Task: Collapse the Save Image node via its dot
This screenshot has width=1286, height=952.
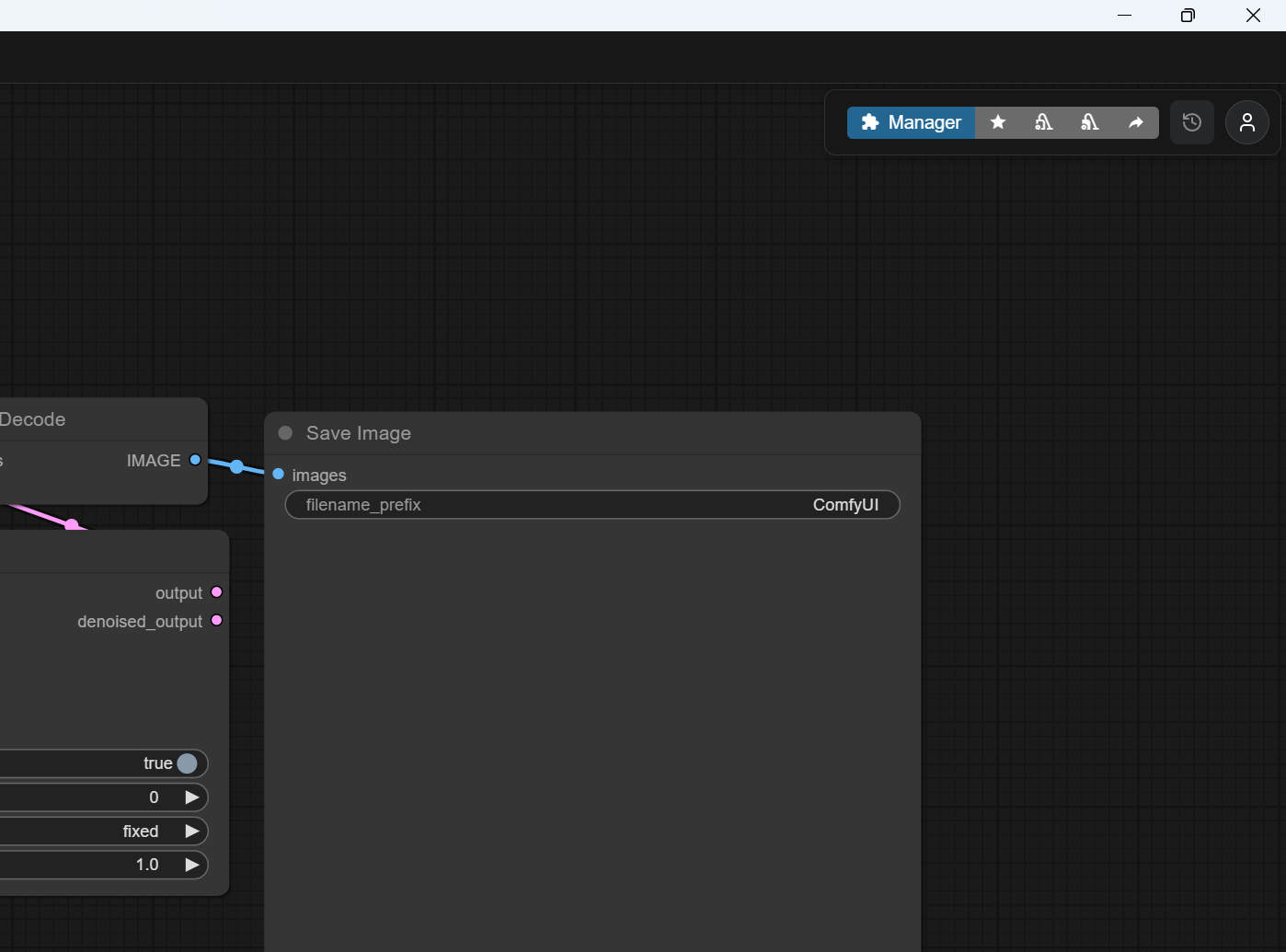Action: tap(285, 433)
